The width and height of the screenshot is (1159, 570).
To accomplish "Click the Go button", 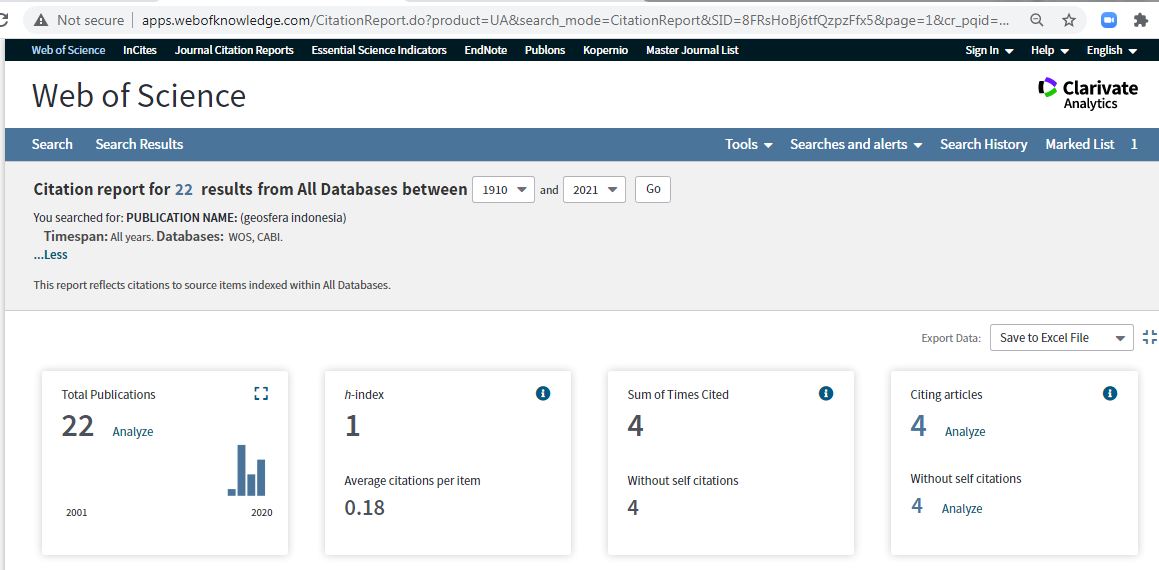I will click(x=653, y=189).
